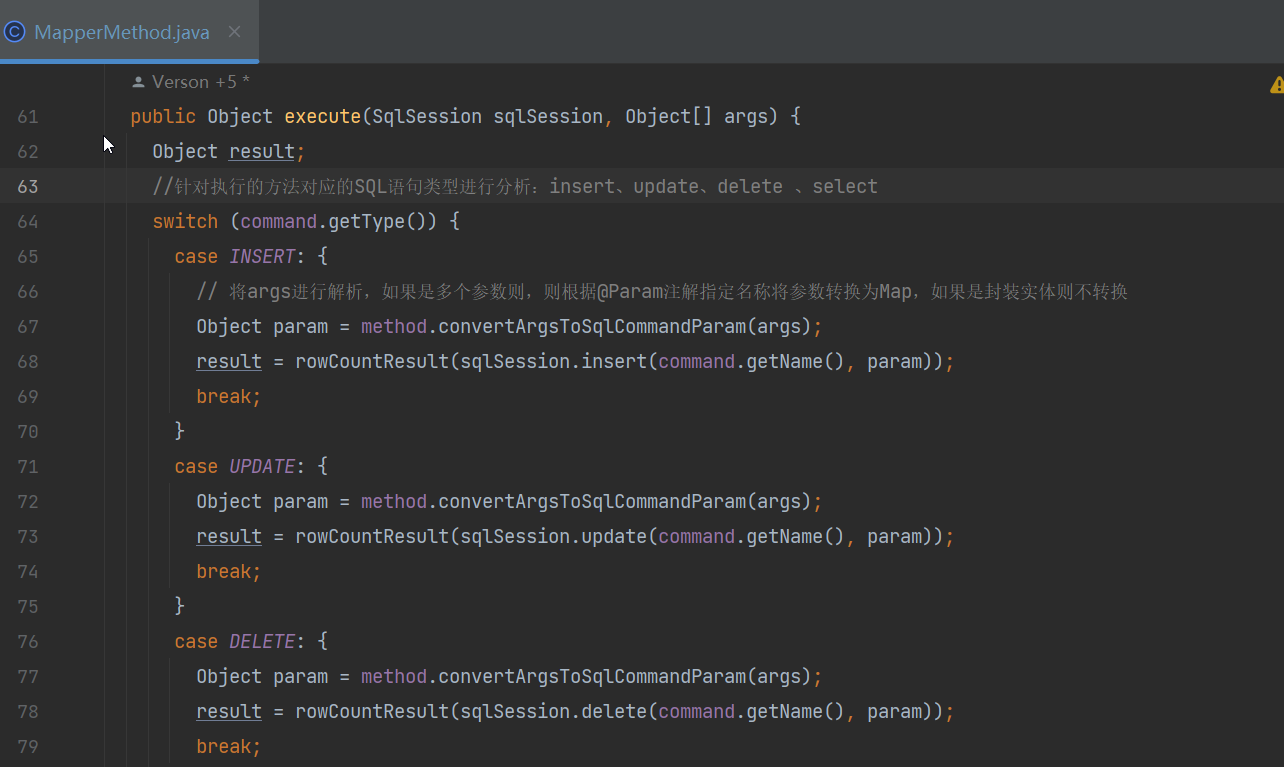
Task: Click 'rowCountResult' on line 68
Action: coord(372,362)
